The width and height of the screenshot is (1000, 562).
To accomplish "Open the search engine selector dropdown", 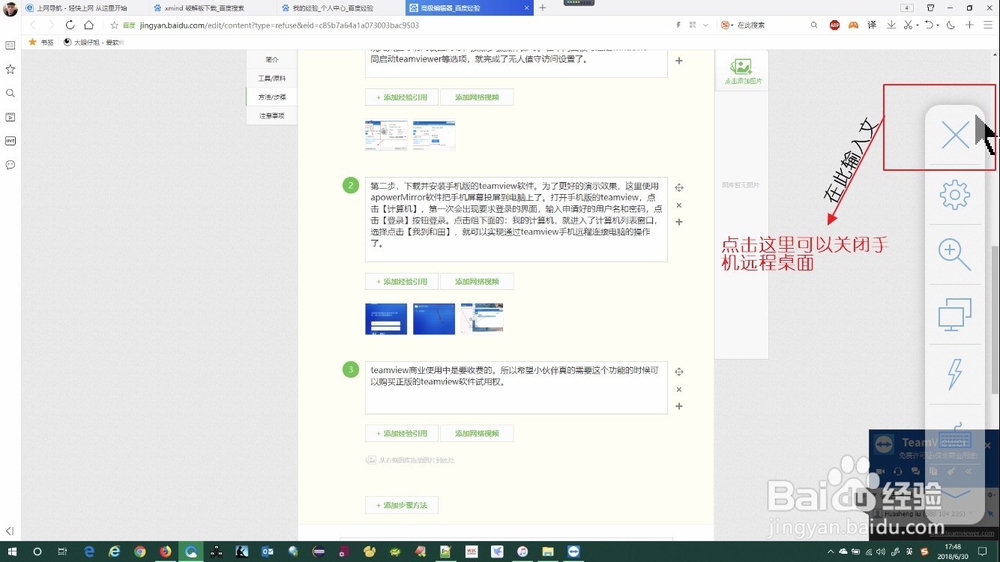I will [726, 25].
